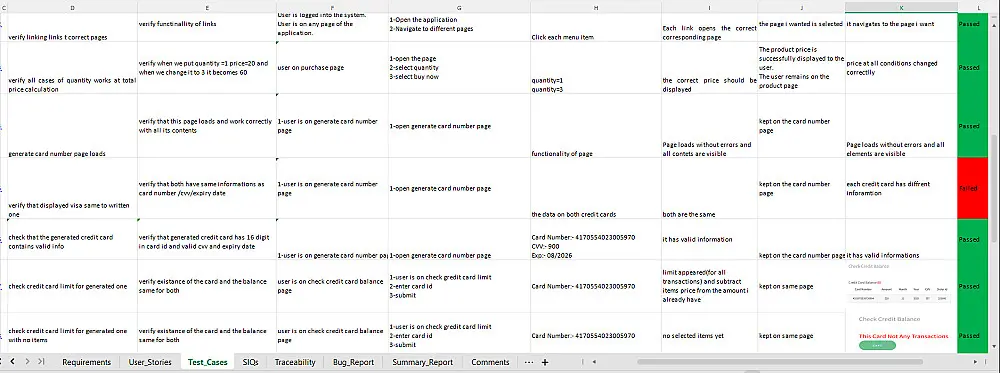Select the Test_Cases sheet tab

[207, 362]
